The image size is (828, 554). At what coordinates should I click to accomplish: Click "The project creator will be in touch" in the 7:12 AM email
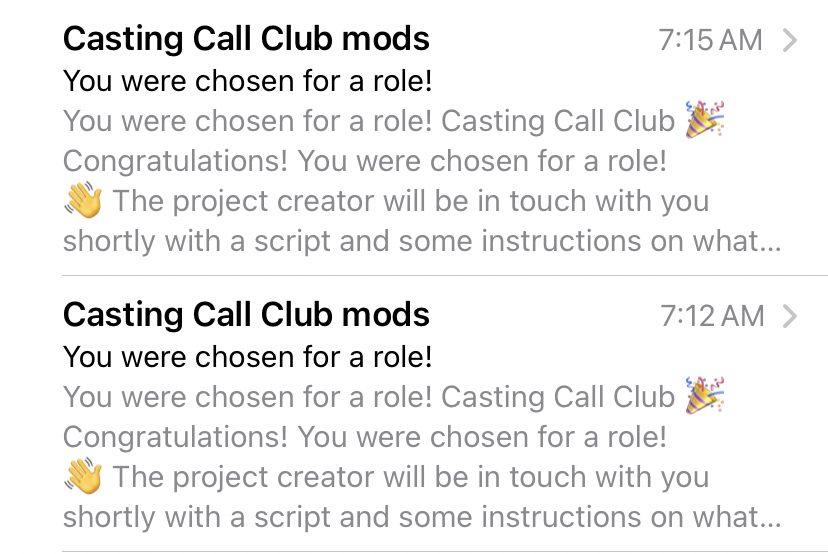[x=410, y=477]
